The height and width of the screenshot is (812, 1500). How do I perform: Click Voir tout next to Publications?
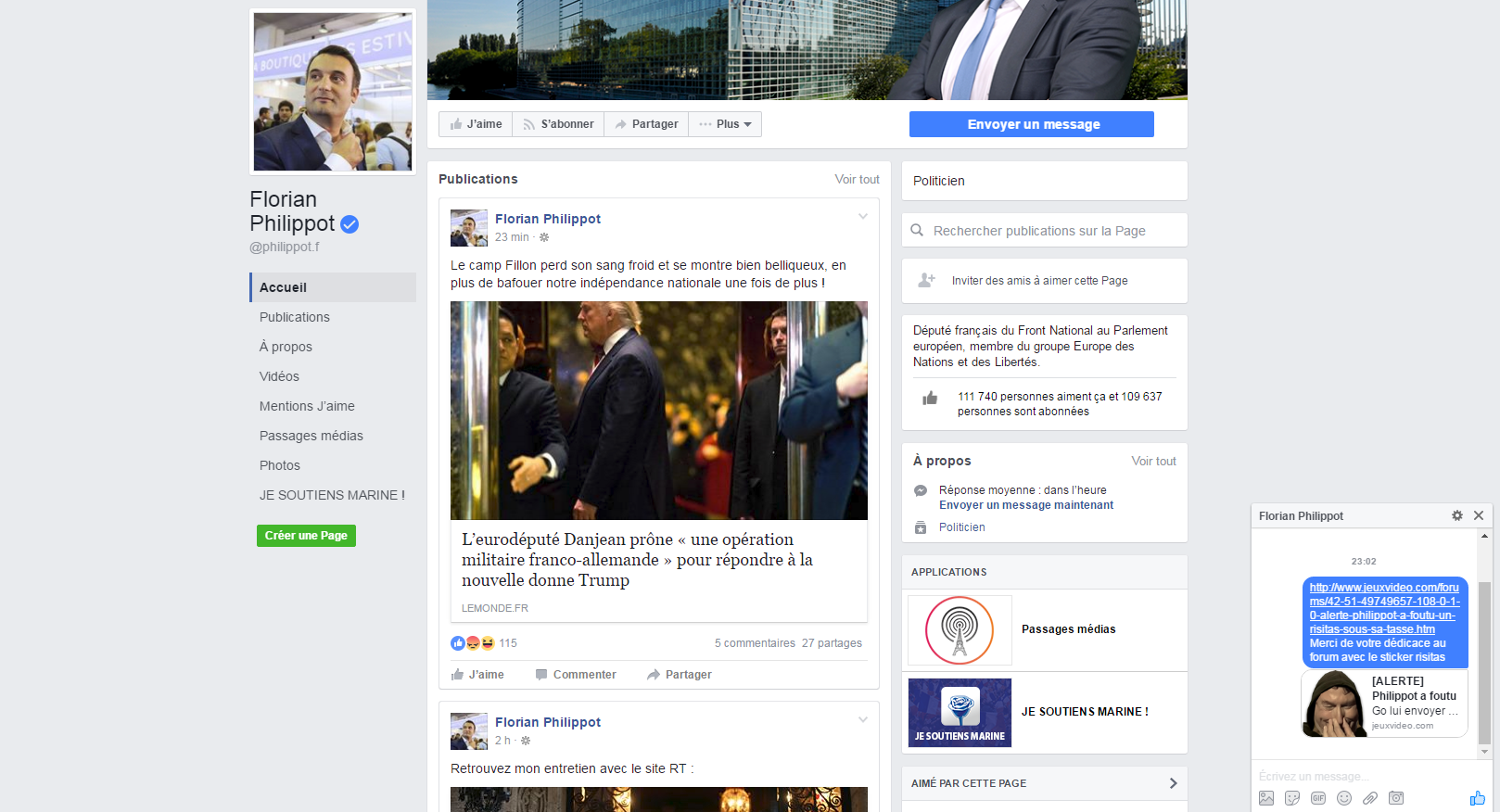coord(858,180)
